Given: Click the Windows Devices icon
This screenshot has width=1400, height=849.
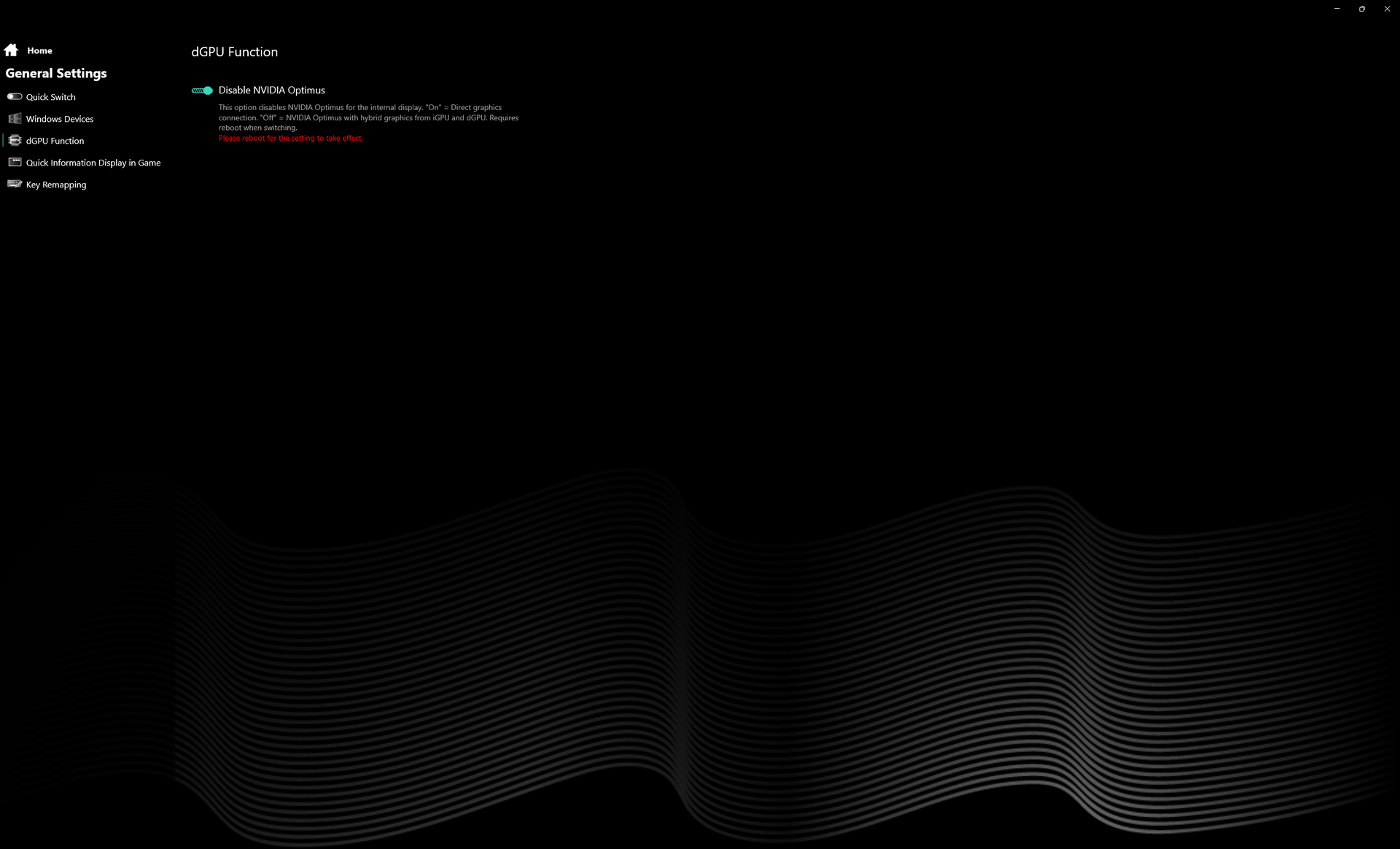Looking at the screenshot, I should pos(15,118).
